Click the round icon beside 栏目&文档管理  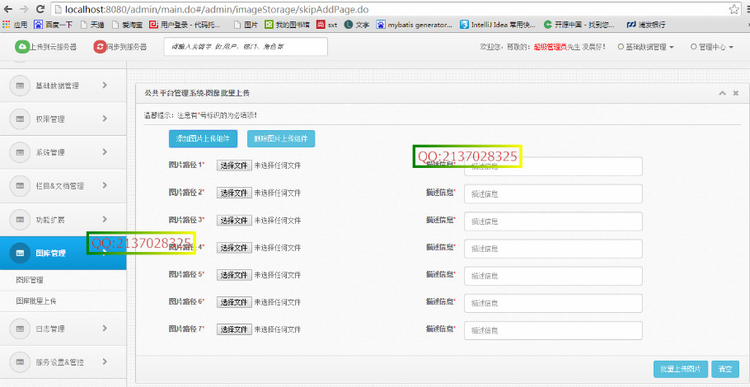20,186
